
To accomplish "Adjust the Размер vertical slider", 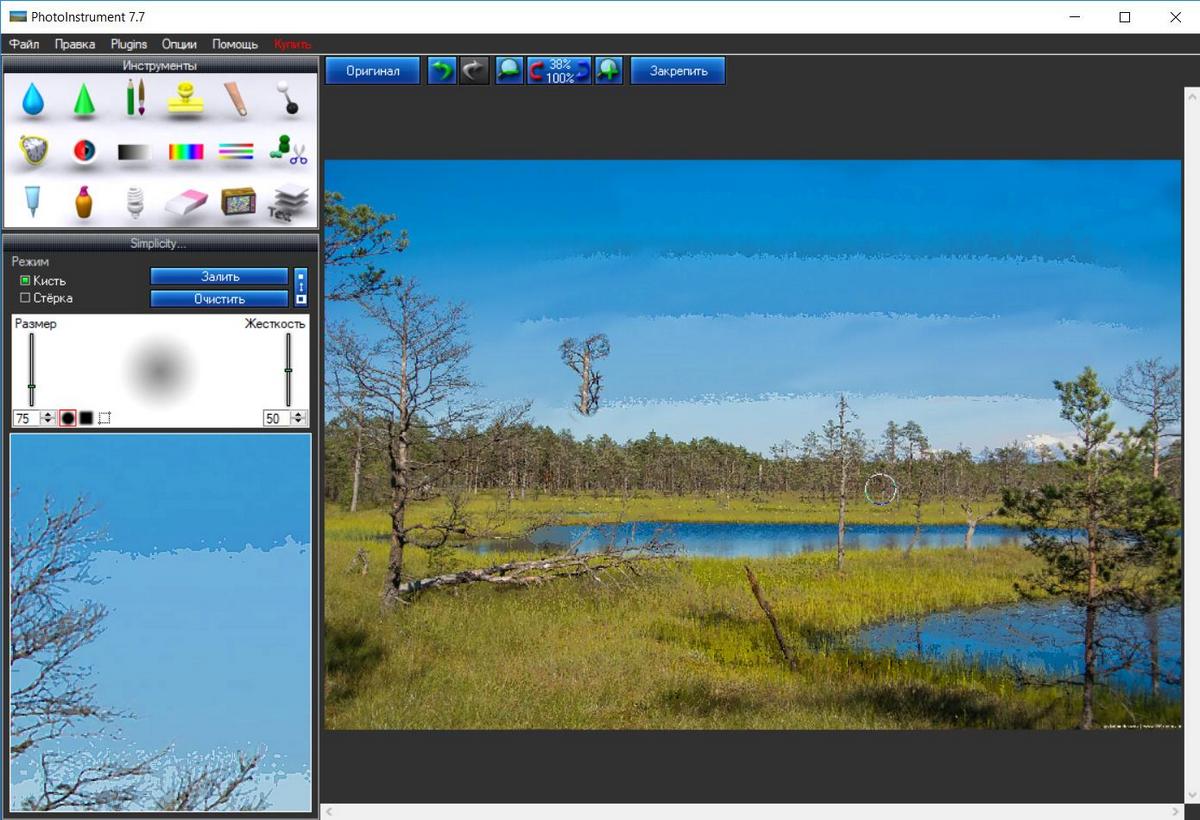I will (x=31, y=369).
